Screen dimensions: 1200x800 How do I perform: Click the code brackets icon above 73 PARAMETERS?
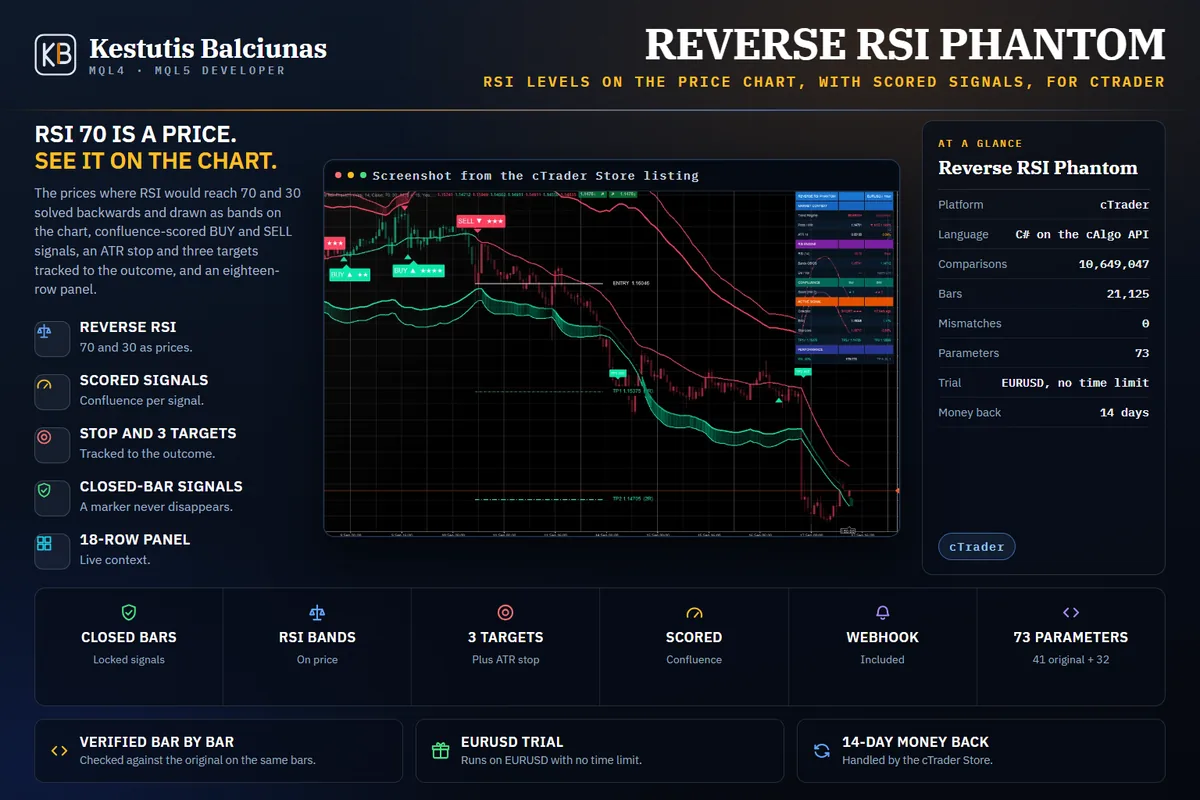coord(1070,612)
